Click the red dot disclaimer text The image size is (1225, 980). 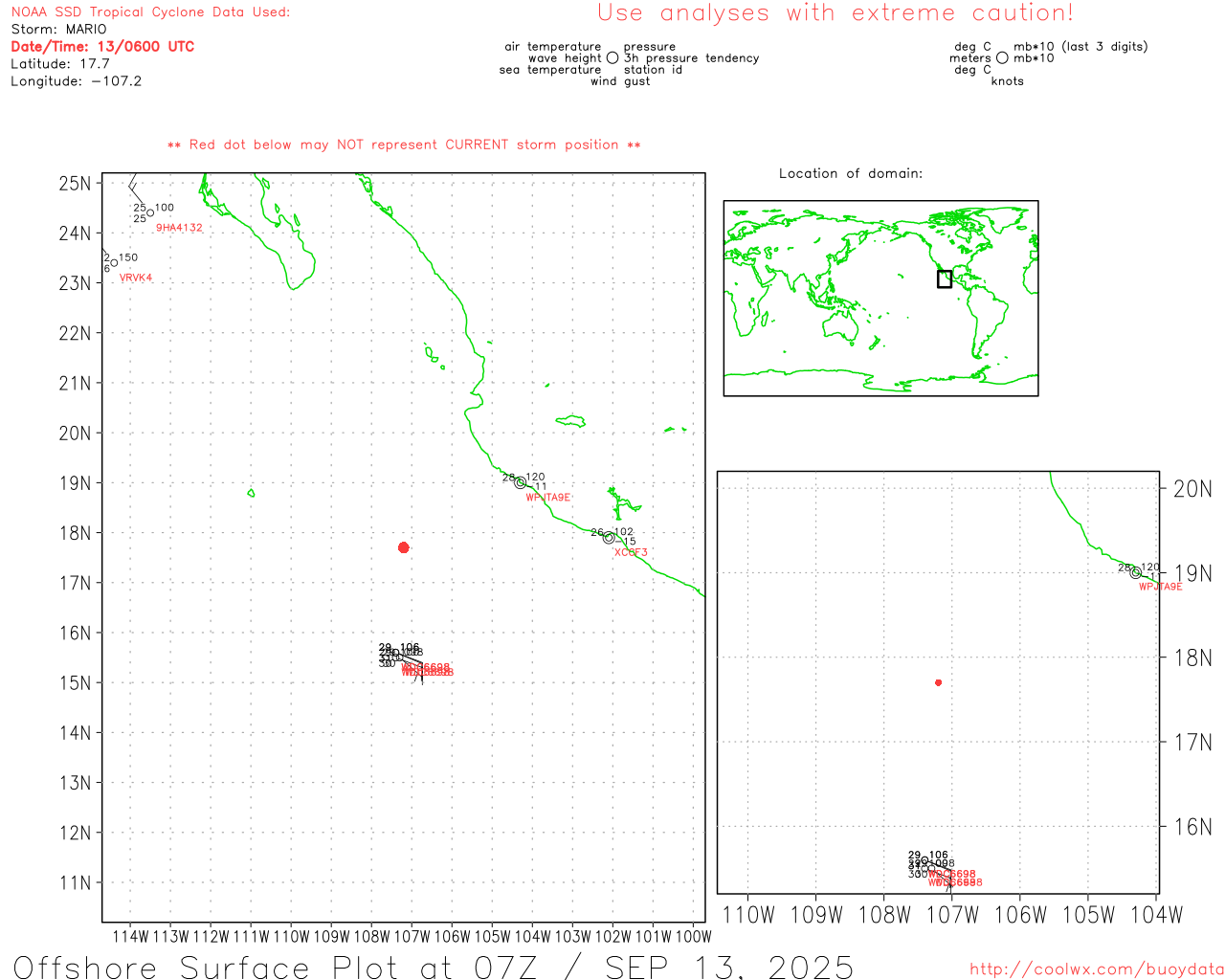pyautogui.click(x=404, y=145)
